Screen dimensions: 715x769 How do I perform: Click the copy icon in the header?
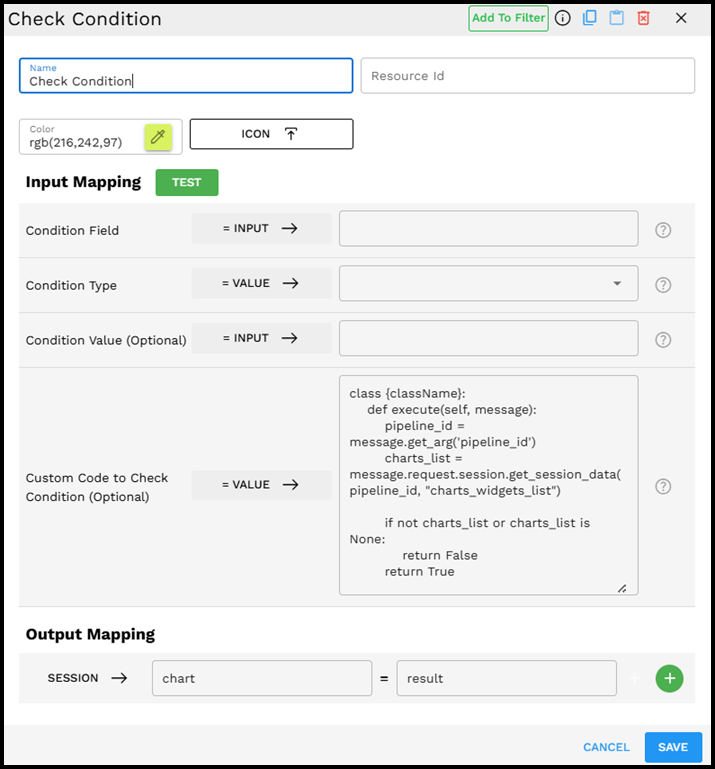(x=589, y=18)
